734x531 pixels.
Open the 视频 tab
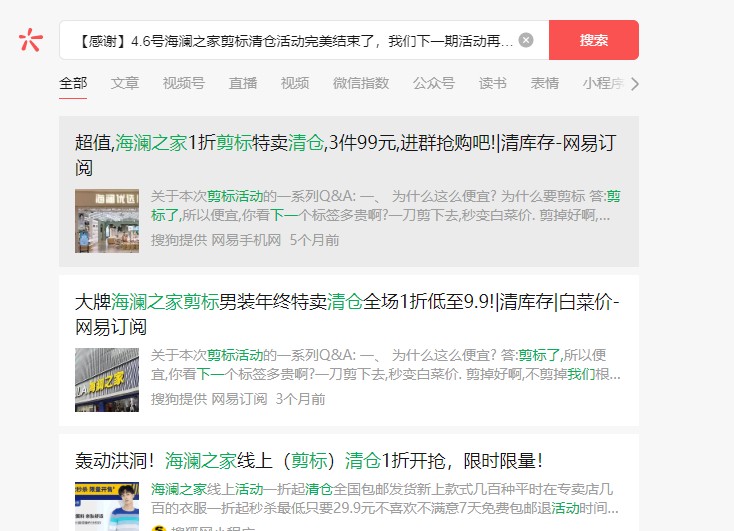pyautogui.click(x=294, y=83)
